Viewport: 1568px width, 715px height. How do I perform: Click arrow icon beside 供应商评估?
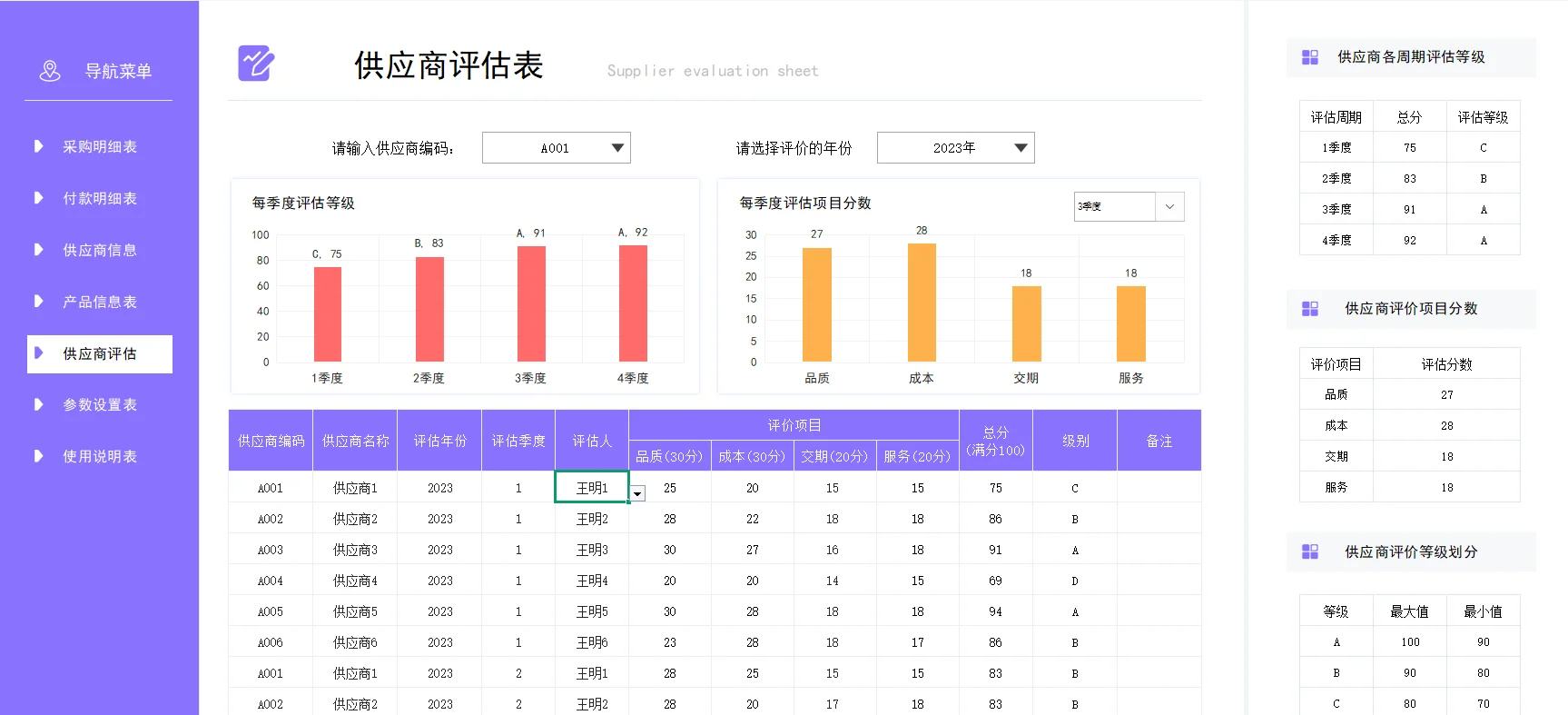(38, 353)
